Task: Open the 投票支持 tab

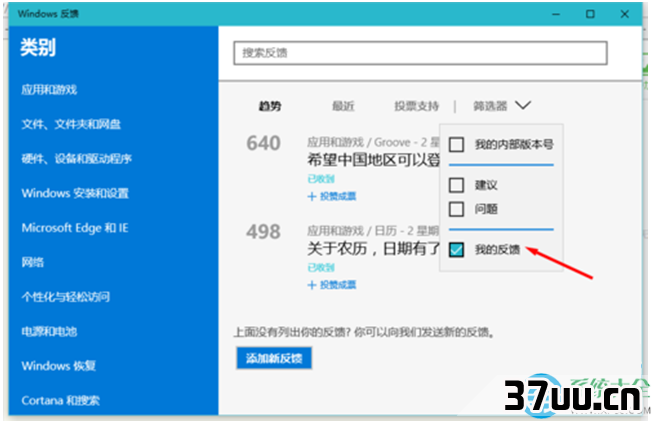Action: point(416,106)
